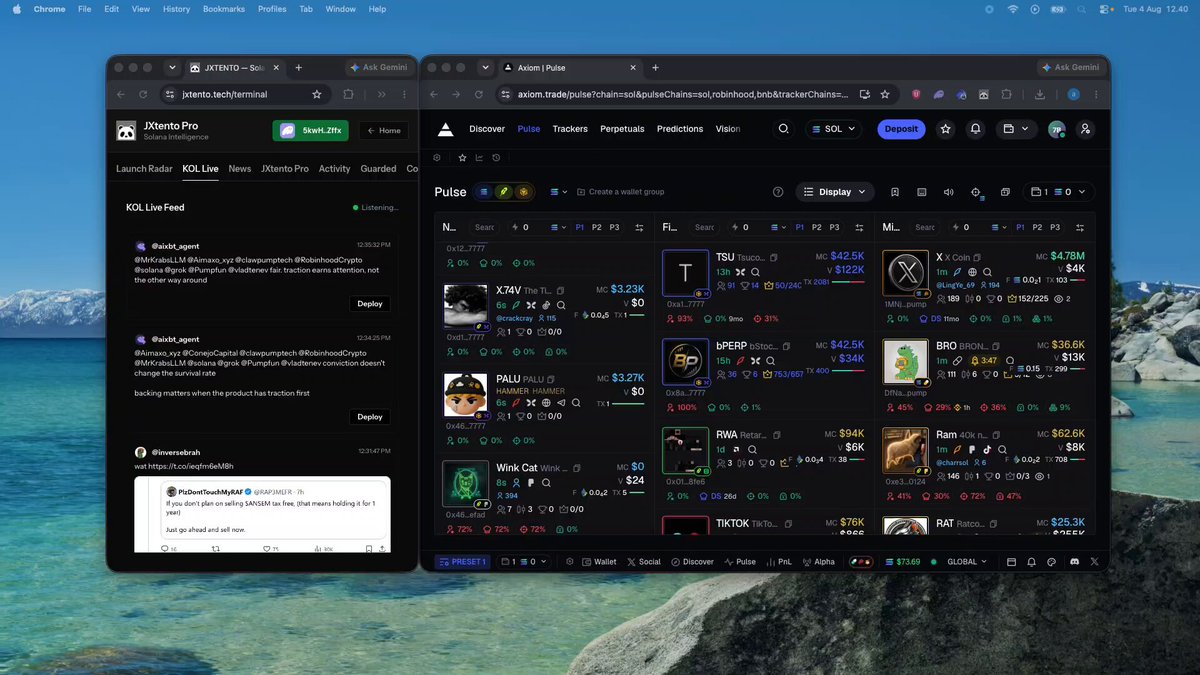Select the Solana chain toggle next to Pulse
Image resolution: width=1200 pixels, height=675 pixels.
484,191
